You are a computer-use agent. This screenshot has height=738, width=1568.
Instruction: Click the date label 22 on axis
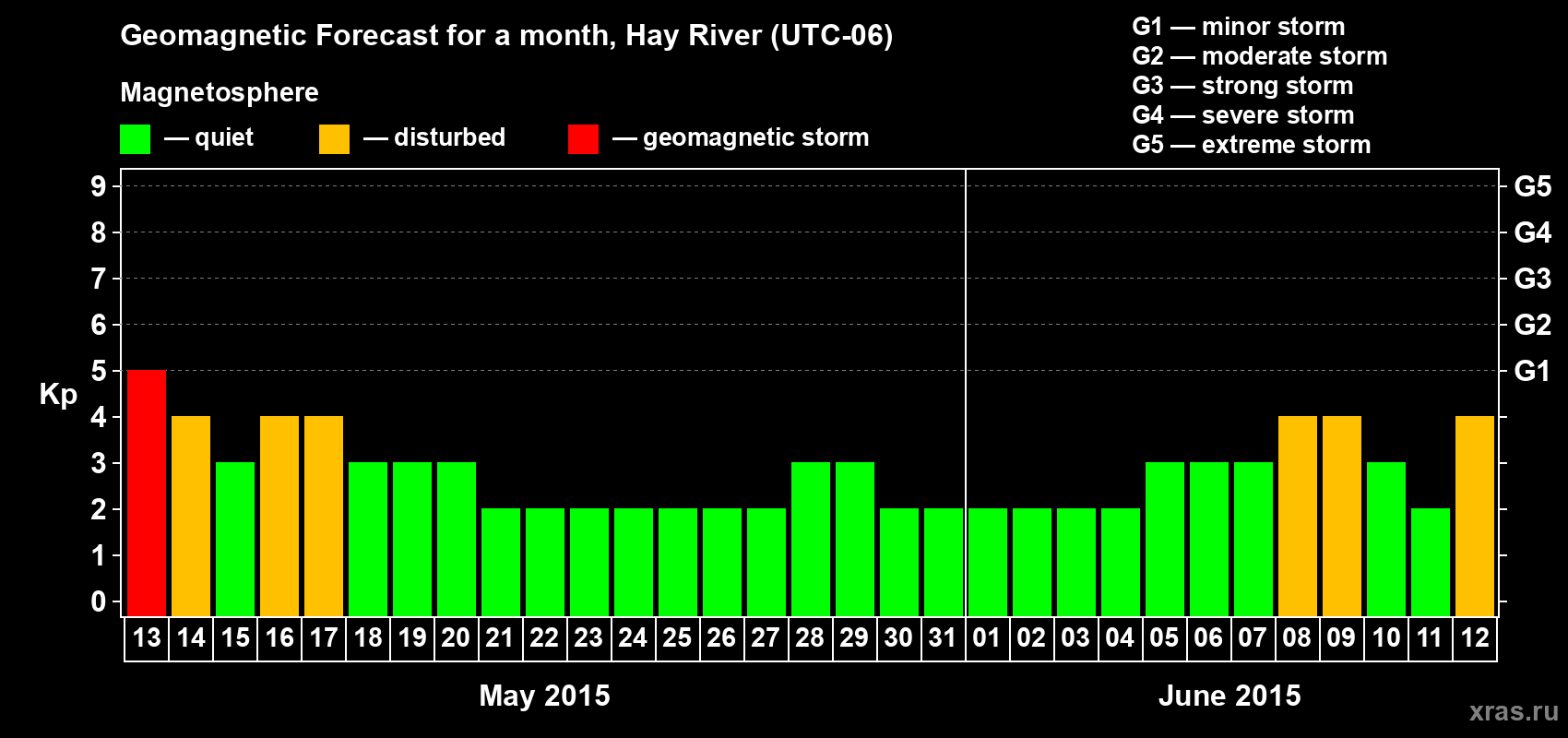544,638
